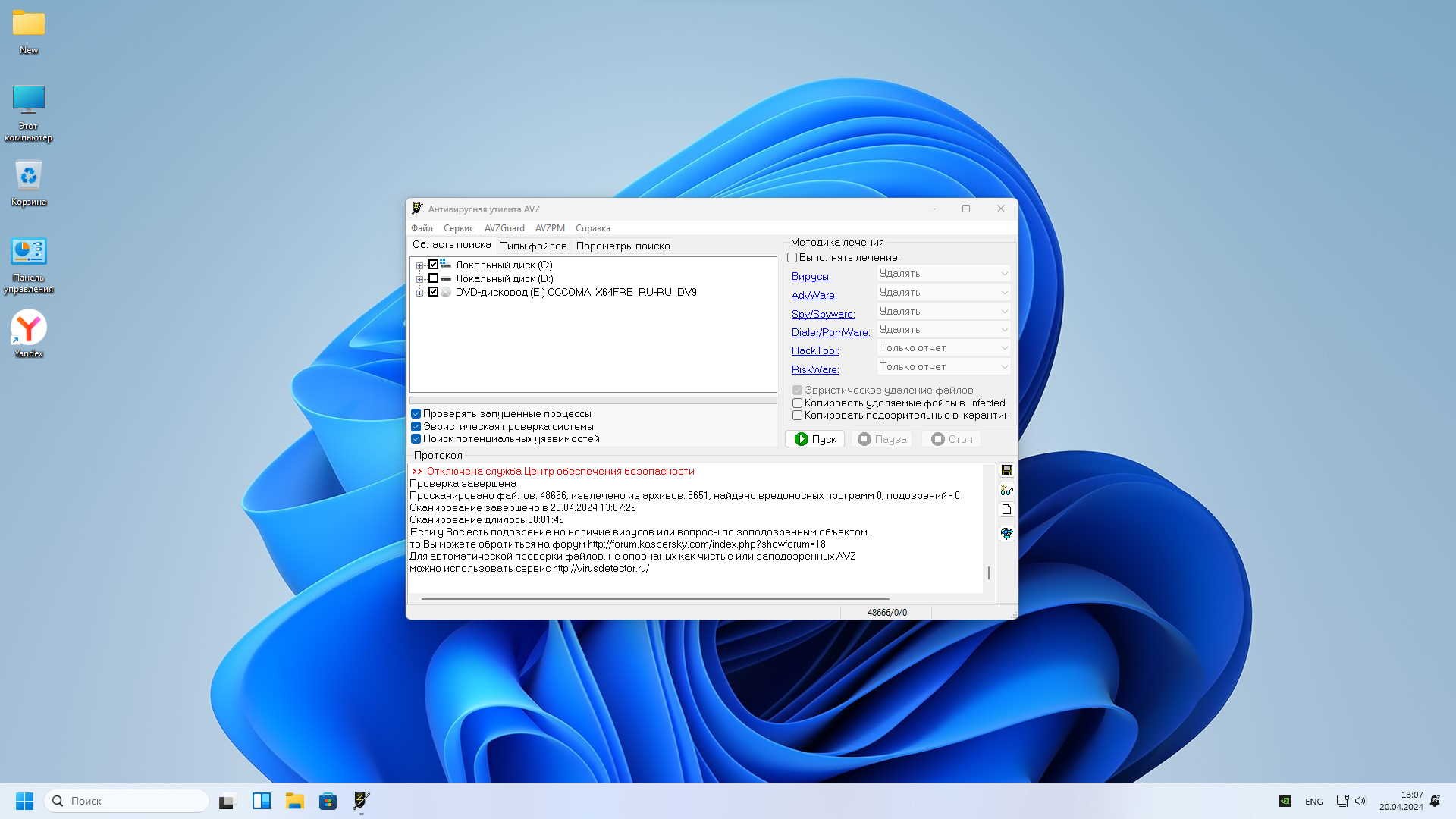Click the blank page clear protocol icon

point(1006,510)
